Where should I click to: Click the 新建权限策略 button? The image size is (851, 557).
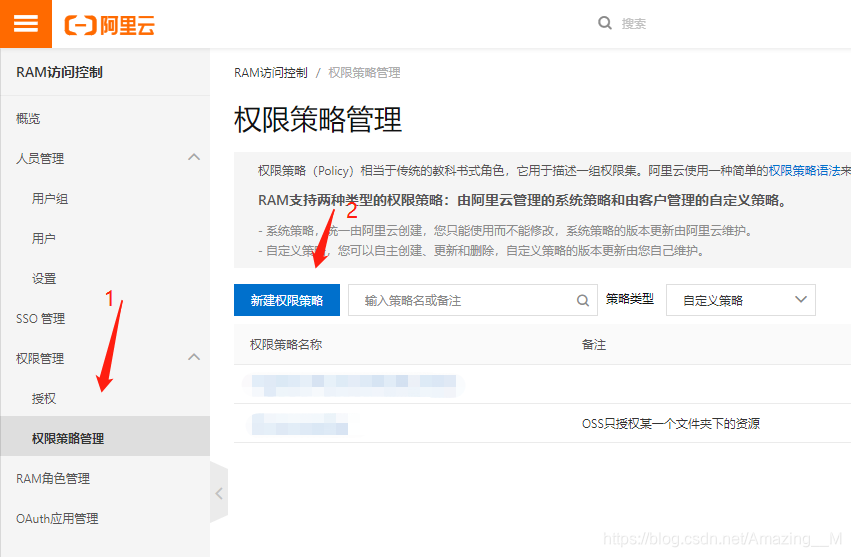287,300
